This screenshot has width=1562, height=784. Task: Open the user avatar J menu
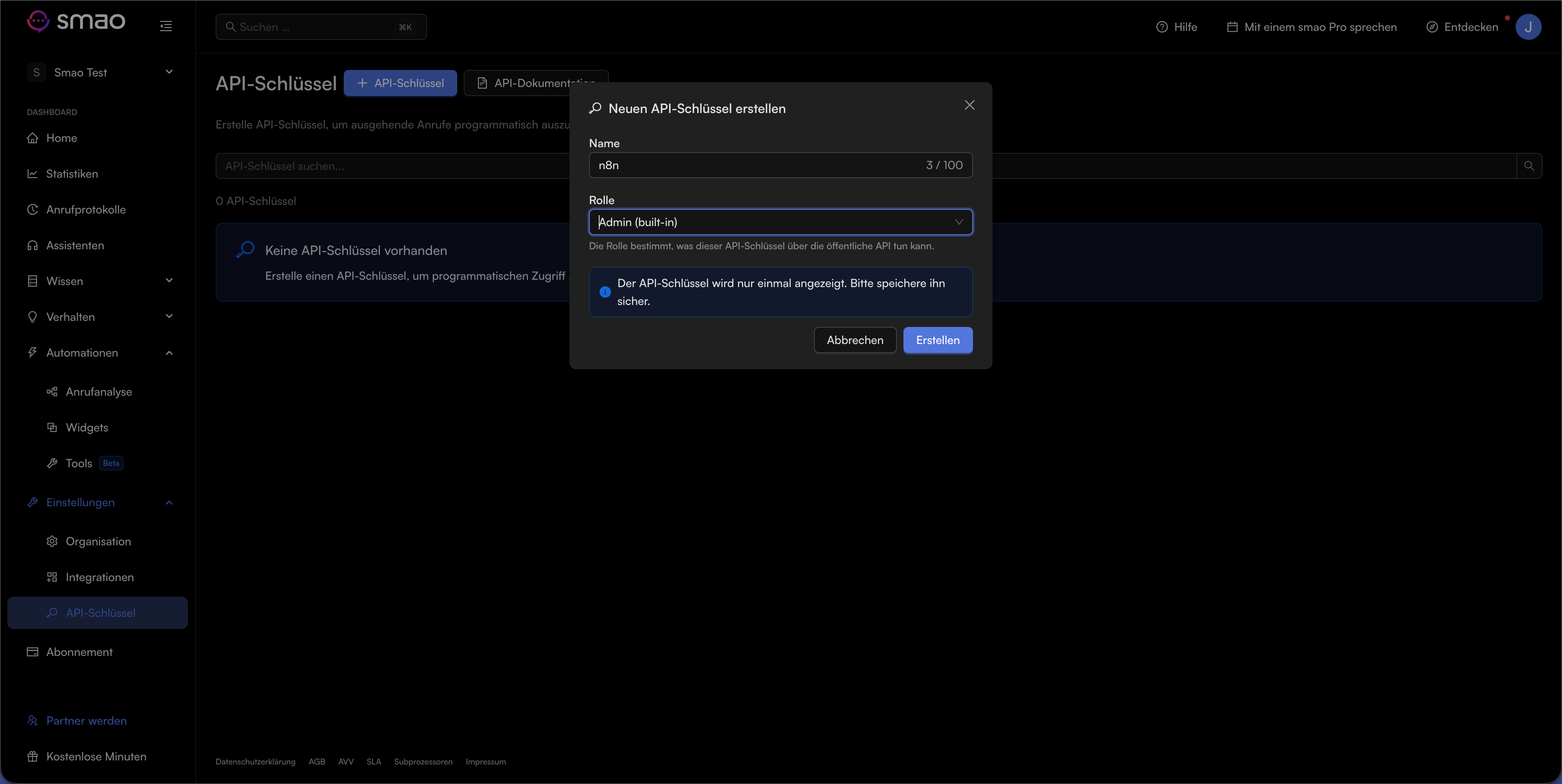pyautogui.click(x=1528, y=27)
